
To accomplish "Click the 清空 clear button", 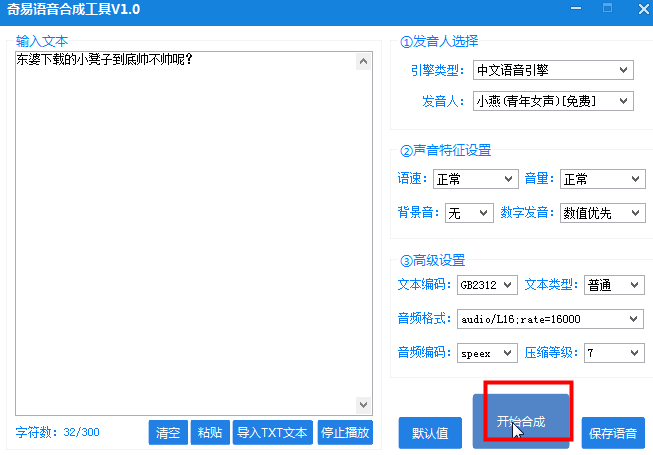I will (x=168, y=433).
